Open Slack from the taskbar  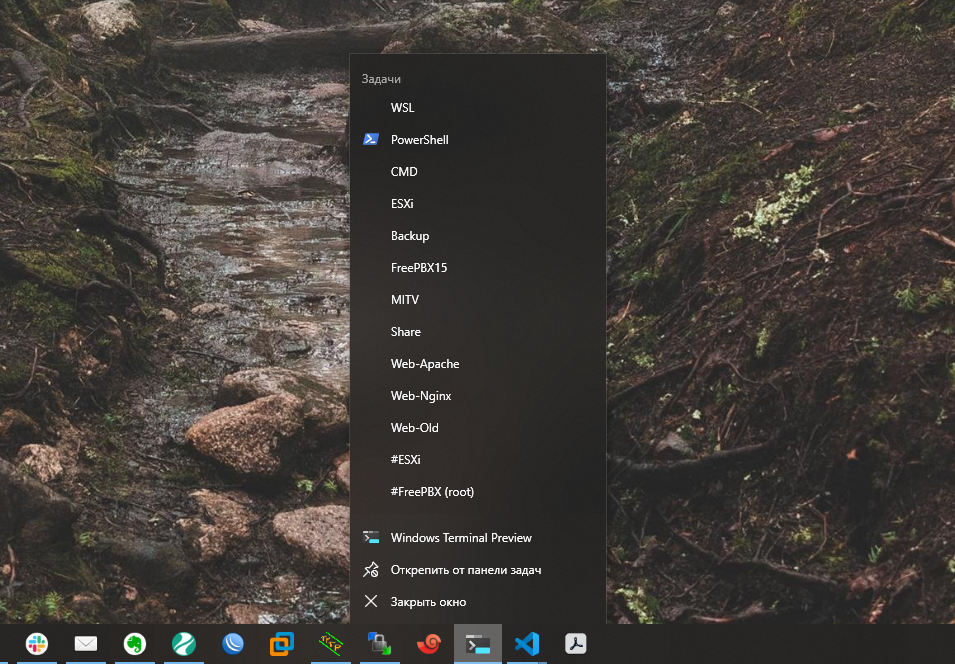[36, 644]
